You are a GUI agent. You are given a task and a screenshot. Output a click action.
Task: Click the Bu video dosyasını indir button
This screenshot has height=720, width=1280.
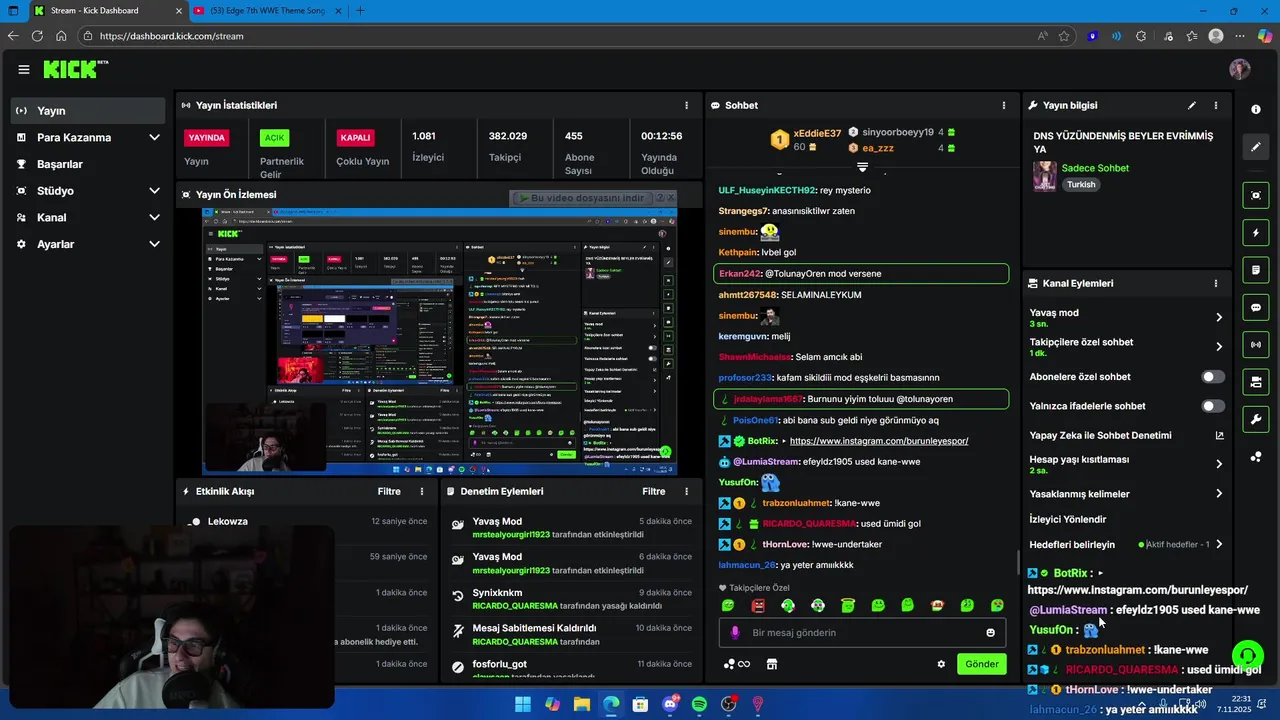[x=582, y=198]
